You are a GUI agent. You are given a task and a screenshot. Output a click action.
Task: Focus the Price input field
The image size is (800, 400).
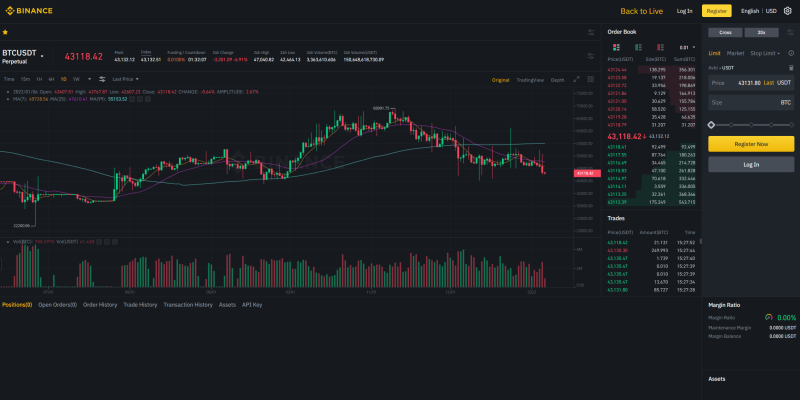coord(751,83)
